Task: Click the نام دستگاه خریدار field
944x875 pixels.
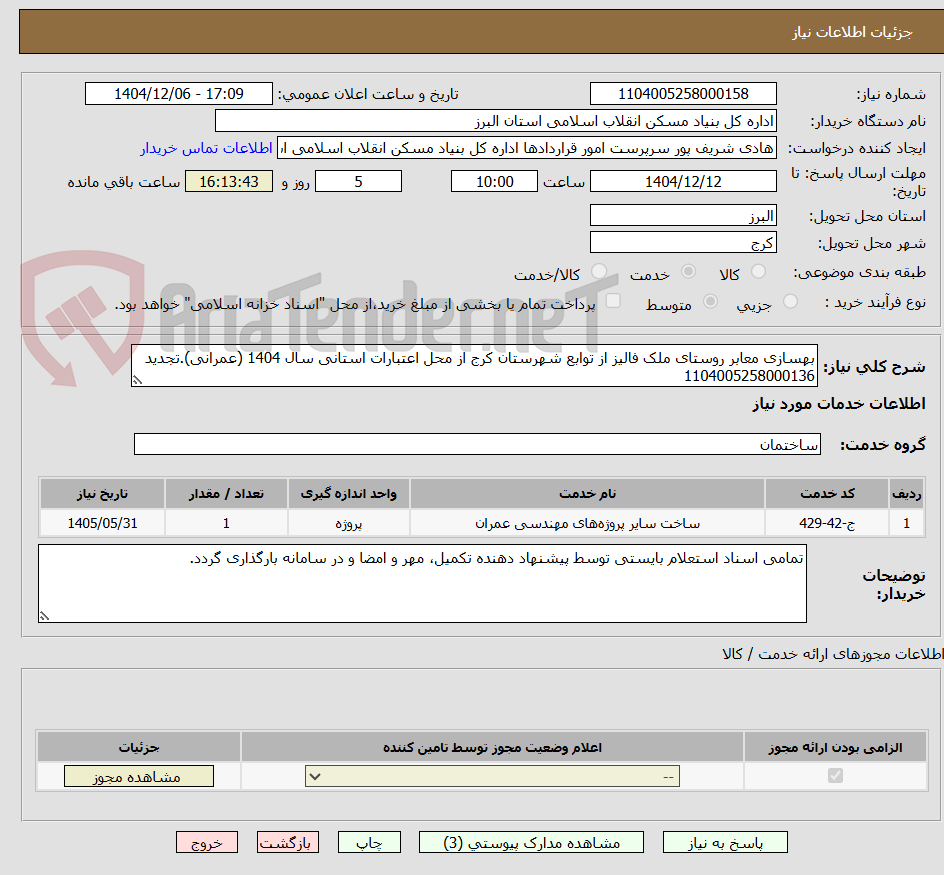Action: (x=495, y=121)
